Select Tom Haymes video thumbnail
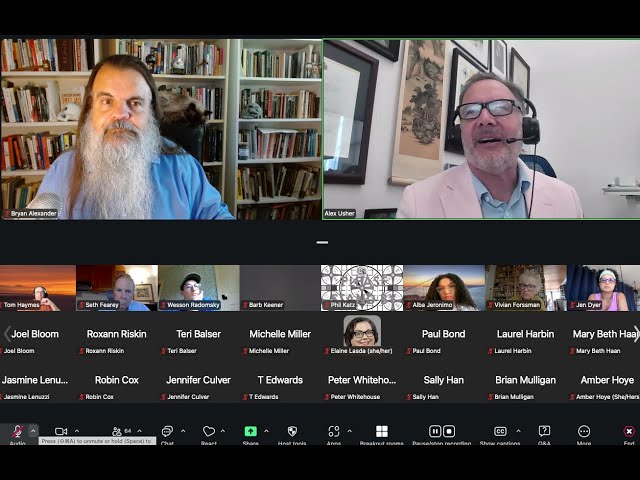The width and height of the screenshot is (640, 480). pyautogui.click(x=38, y=288)
